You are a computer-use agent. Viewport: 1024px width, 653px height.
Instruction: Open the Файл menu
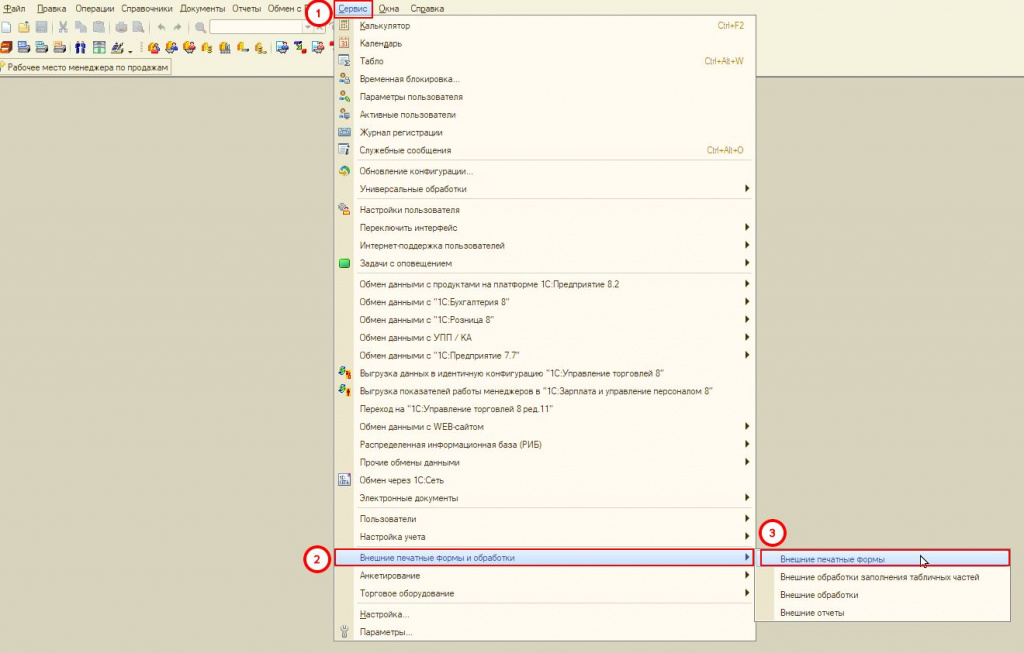pyautogui.click(x=14, y=8)
